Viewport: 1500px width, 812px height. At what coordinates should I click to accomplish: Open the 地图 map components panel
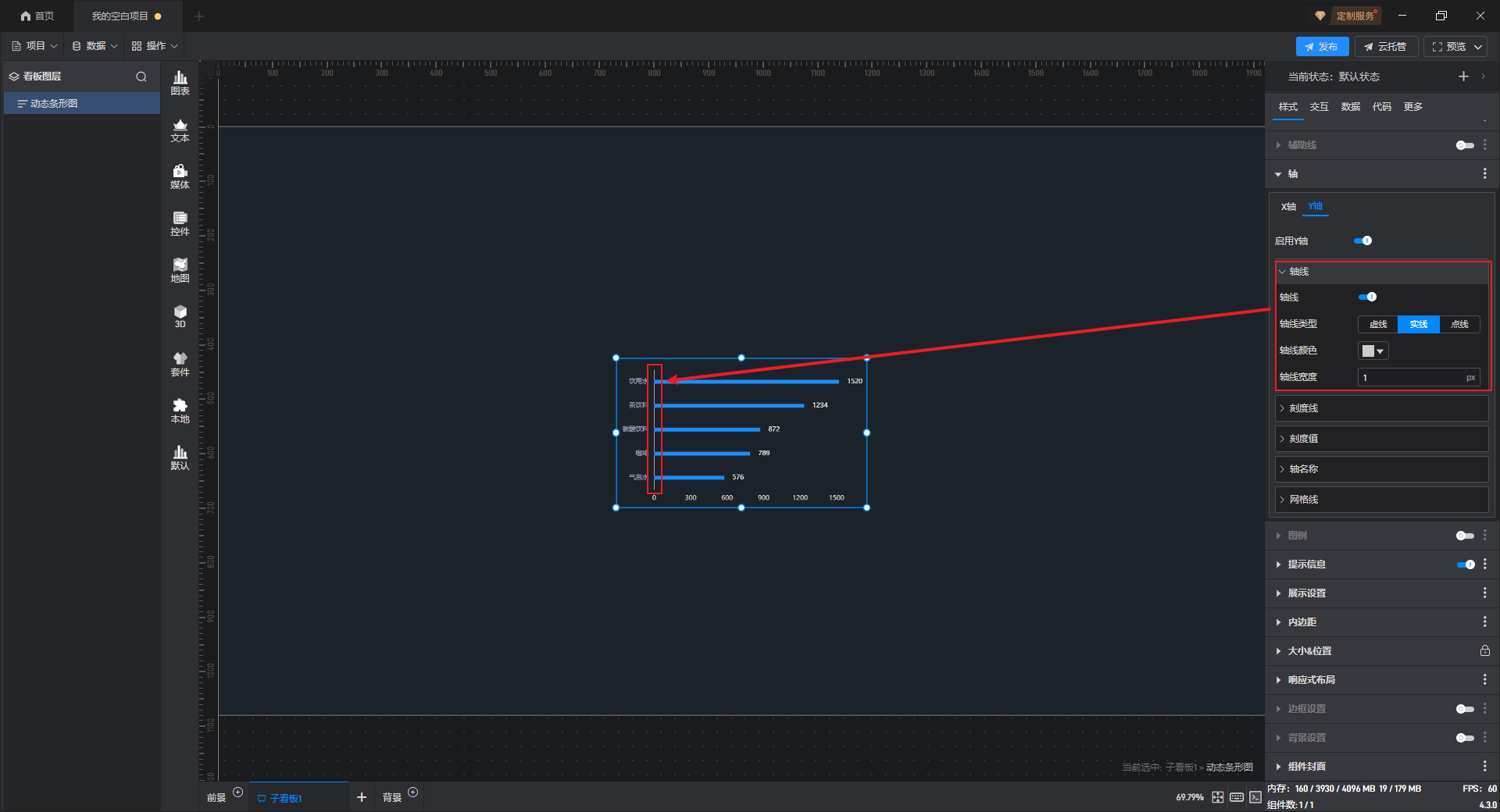(x=180, y=270)
